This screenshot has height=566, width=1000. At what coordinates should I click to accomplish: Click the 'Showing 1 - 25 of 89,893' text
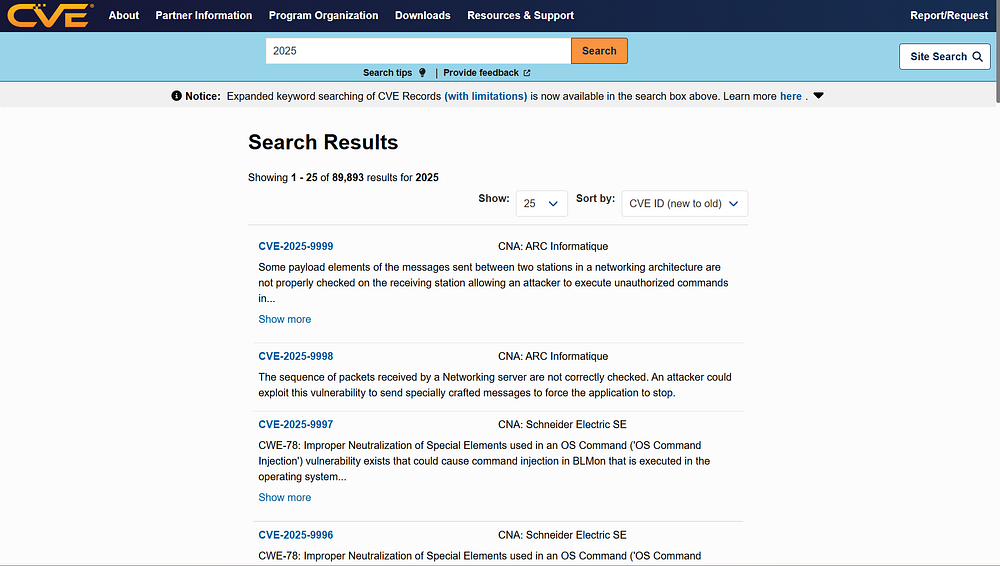click(x=343, y=177)
